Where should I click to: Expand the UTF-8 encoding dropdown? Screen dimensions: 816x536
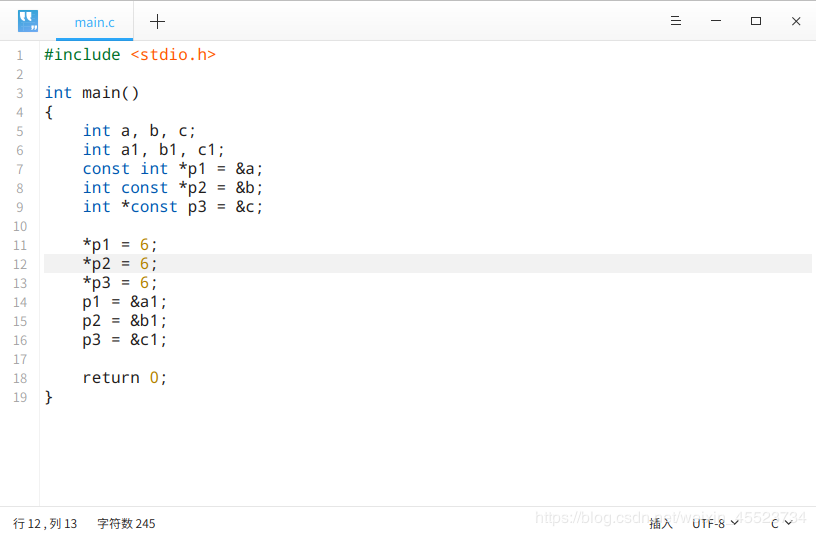(715, 523)
